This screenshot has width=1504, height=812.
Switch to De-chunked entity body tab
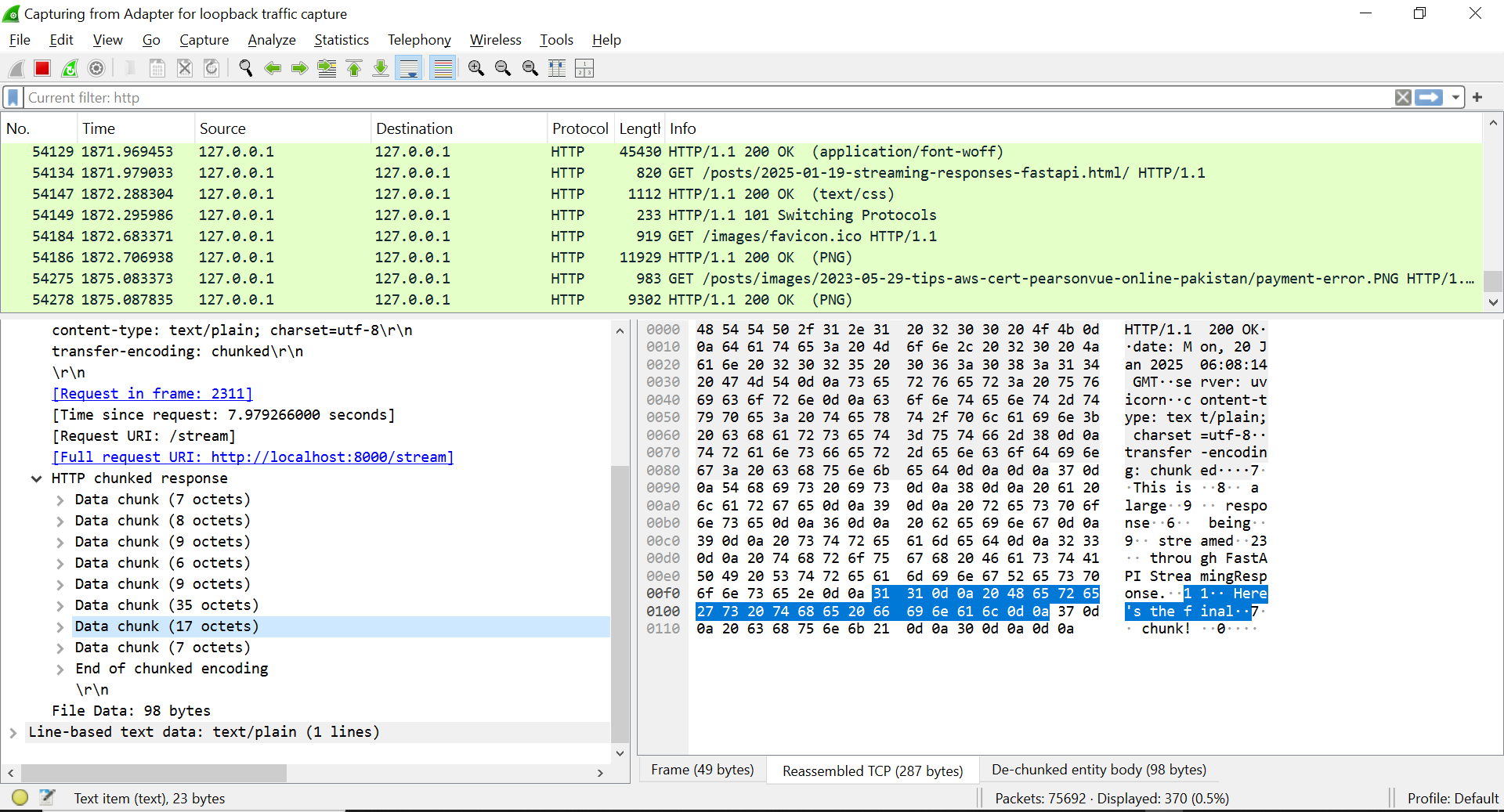point(1098,770)
